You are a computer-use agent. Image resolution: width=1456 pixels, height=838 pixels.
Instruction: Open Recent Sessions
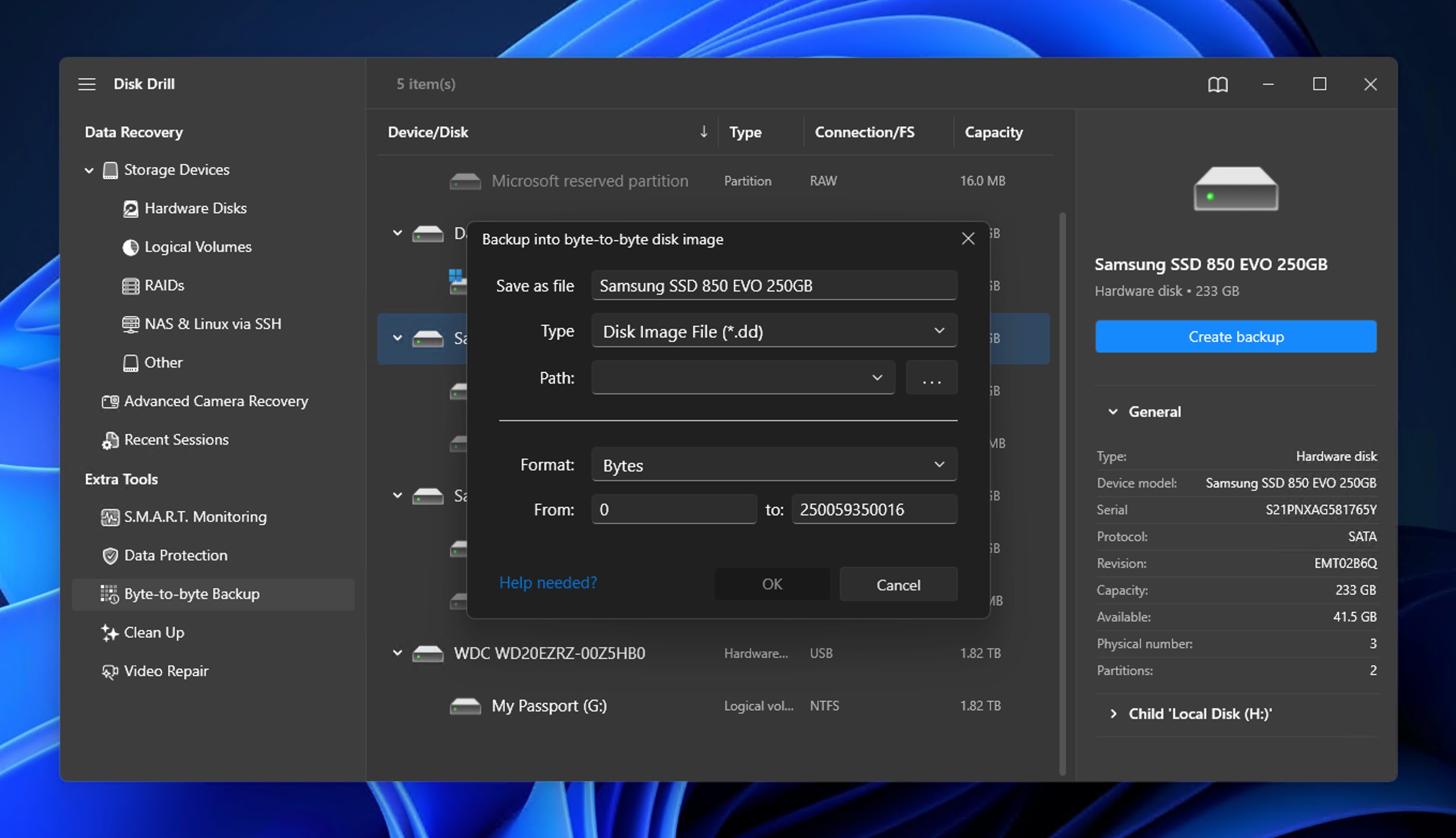point(176,440)
